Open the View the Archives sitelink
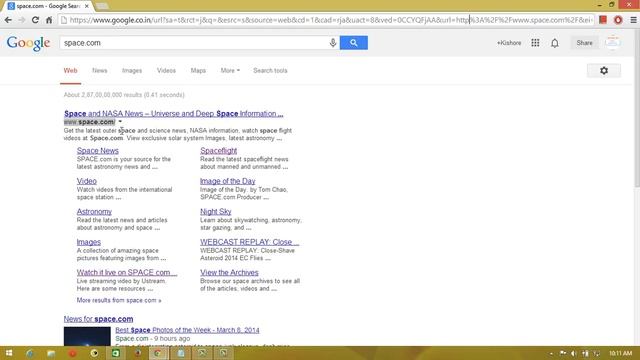 click(229, 272)
